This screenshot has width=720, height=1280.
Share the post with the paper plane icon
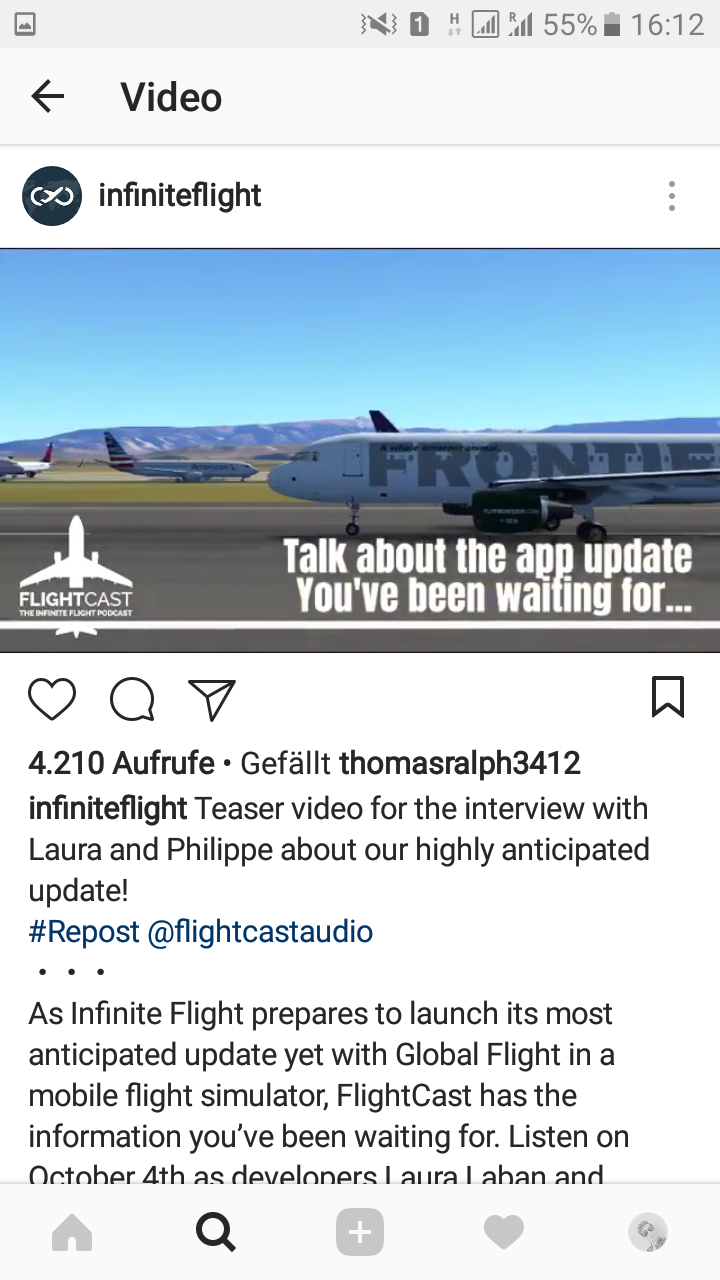(x=212, y=699)
